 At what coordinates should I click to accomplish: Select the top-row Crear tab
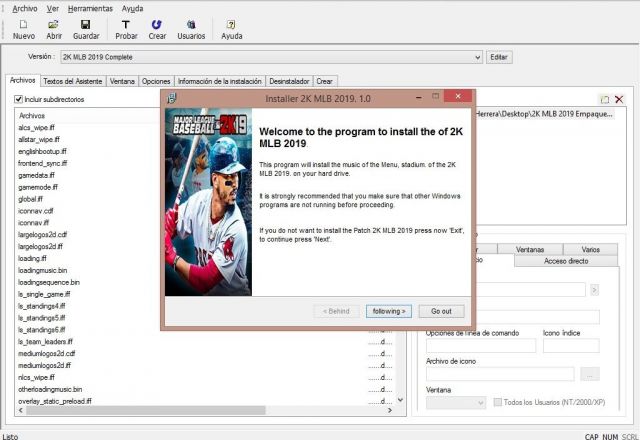[x=324, y=81]
